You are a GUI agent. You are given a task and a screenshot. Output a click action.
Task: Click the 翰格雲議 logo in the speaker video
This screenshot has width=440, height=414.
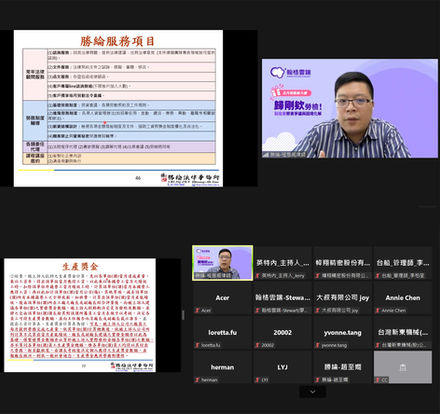(291, 72)
